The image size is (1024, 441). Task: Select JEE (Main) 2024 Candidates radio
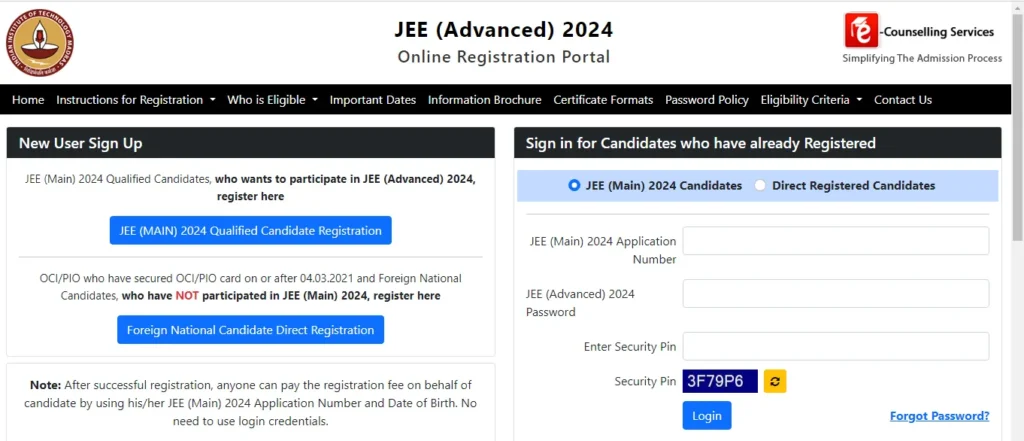(574, 186)
